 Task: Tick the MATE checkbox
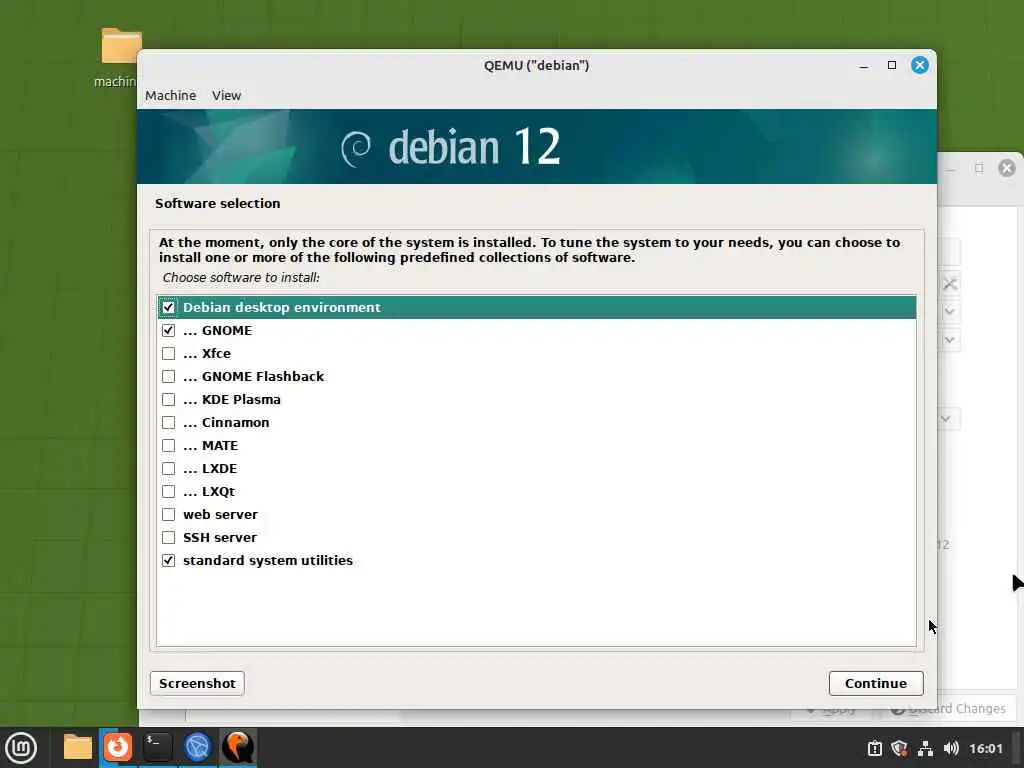click(168, 445)
